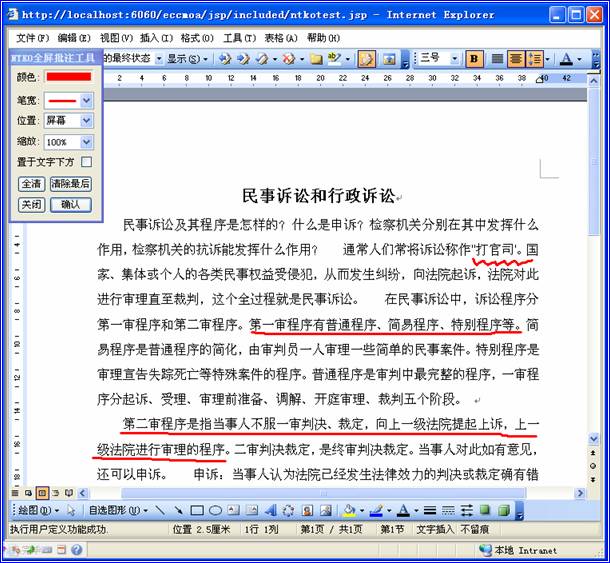The width and height of the screenshot is (610, 563).
Task: Click the center alignment icon
Action: coord(516,59)
